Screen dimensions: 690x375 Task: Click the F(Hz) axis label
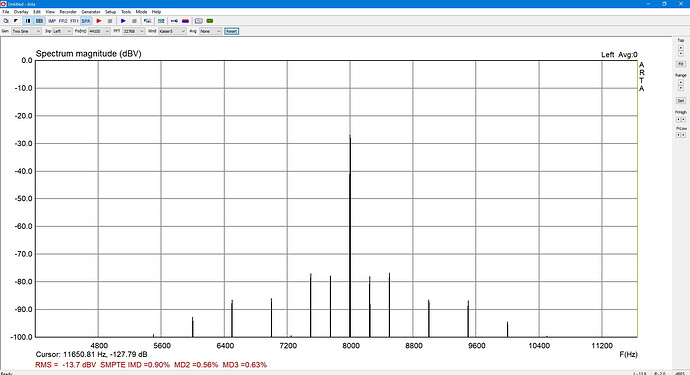click(x=628, y=354)
